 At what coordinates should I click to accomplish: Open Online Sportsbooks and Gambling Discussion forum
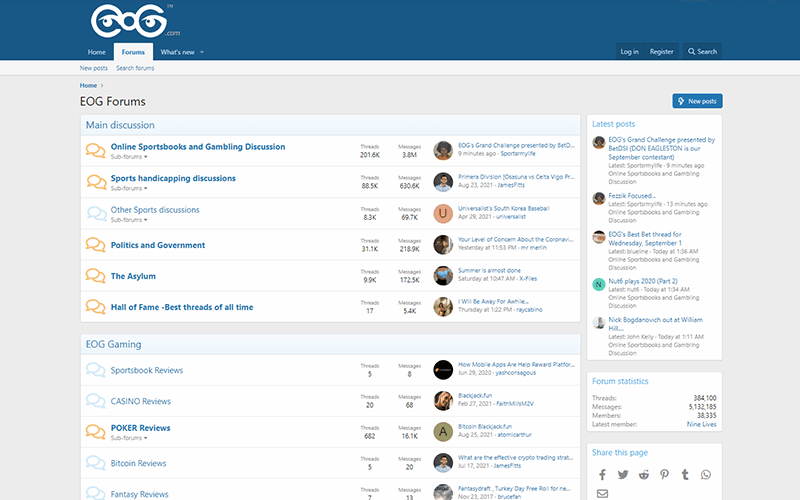tap(198, 146)
